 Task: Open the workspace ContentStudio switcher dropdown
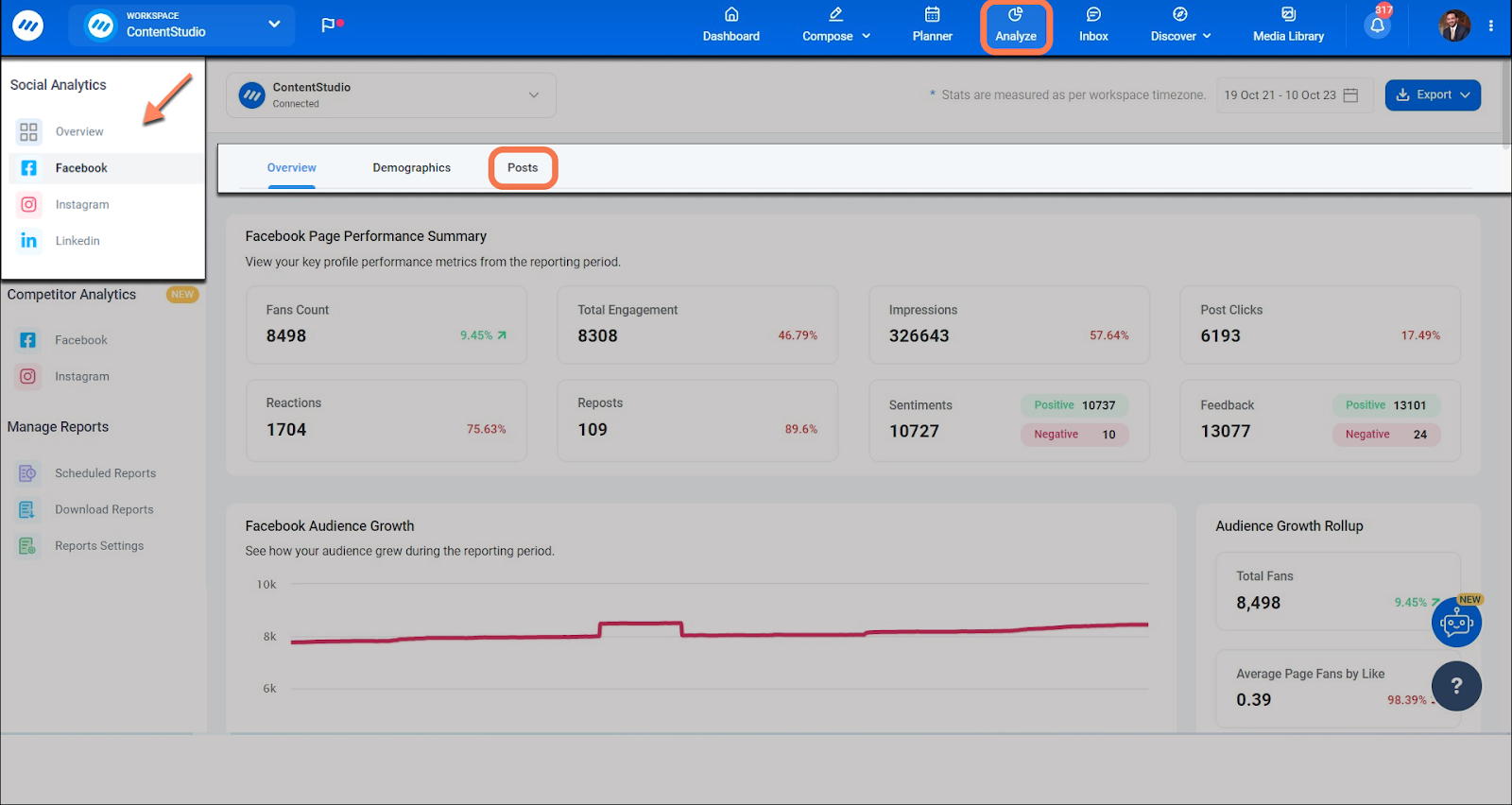[181, 25]
